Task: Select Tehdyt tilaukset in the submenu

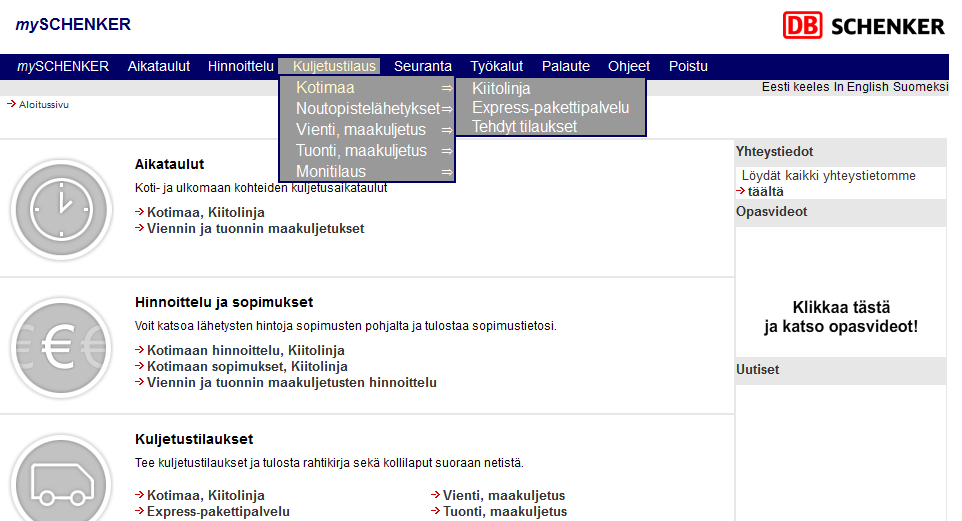Action: pyautogui.click(x=524, y=126)
